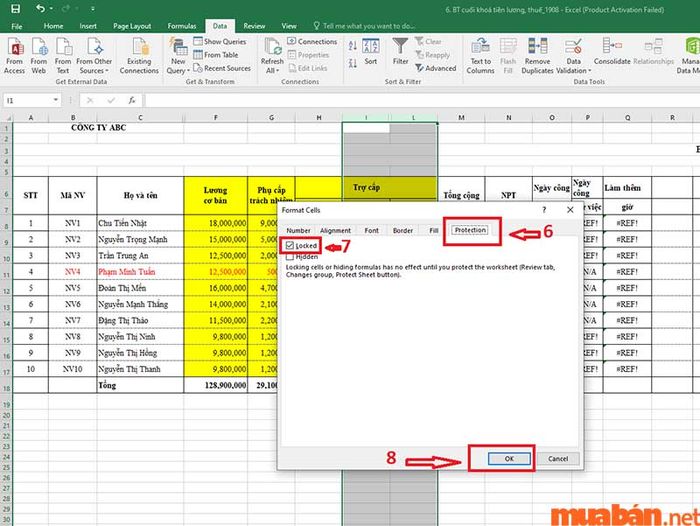Select row 19 header
The height and width of the screenshot is (526, 700).
tap(6, 405)
